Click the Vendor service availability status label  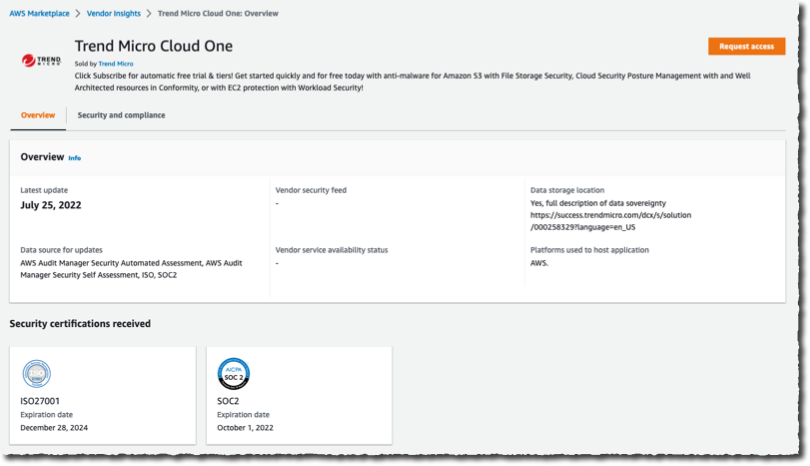pyautogui.click(x=332, y=250)
